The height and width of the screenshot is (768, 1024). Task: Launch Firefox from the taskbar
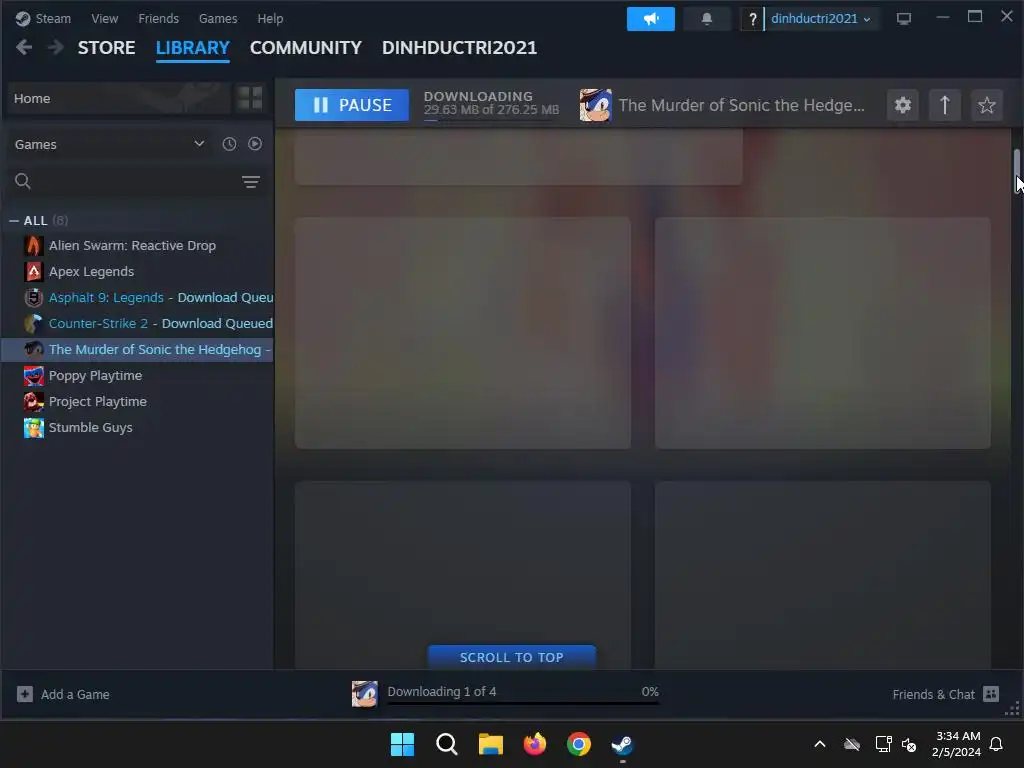coord(535,744)
